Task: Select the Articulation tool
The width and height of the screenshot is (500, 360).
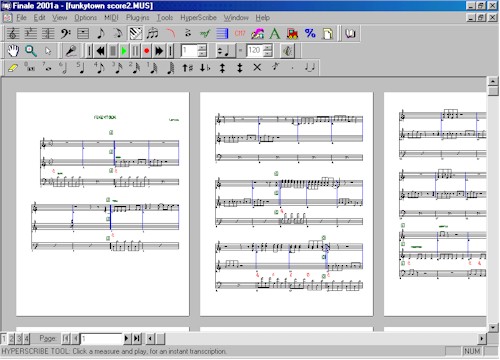Action: click(x=188, y=33)
